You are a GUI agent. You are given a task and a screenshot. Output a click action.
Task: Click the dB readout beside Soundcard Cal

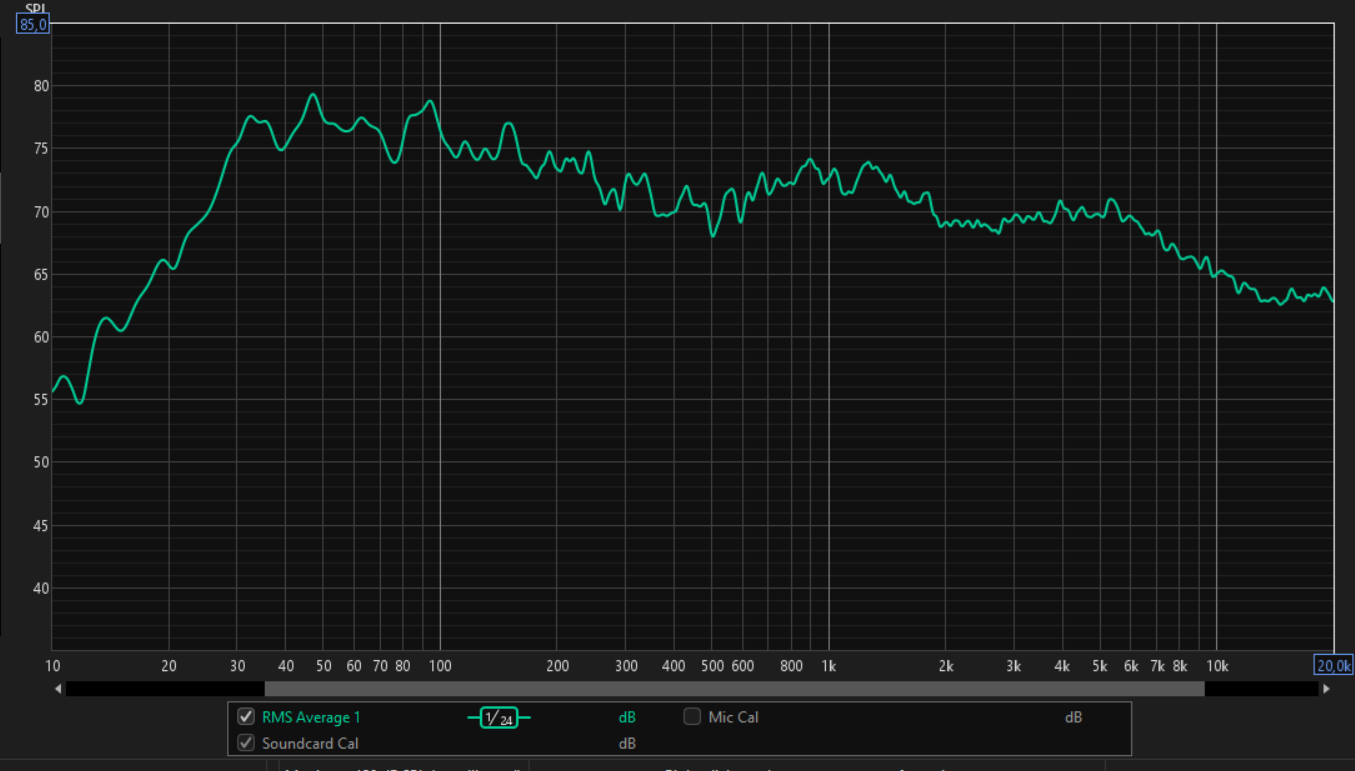pyautogui.click(x=627, y=743)
